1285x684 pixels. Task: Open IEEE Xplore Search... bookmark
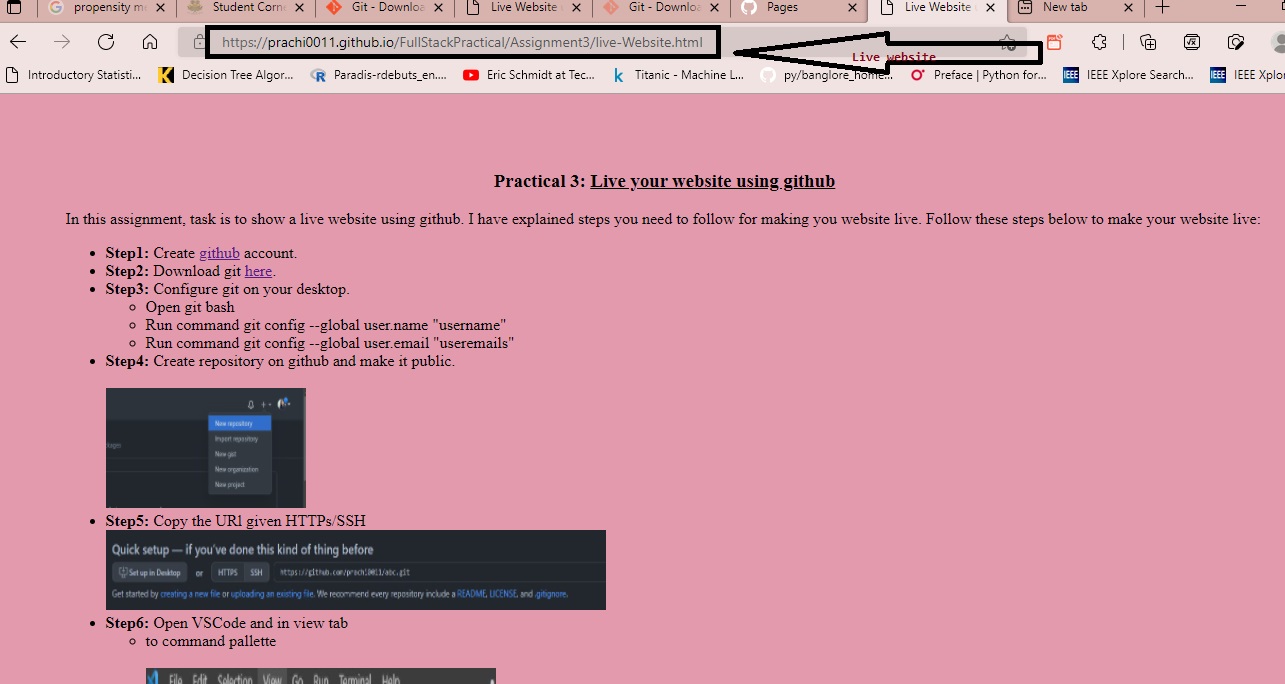coord(1128,75)
